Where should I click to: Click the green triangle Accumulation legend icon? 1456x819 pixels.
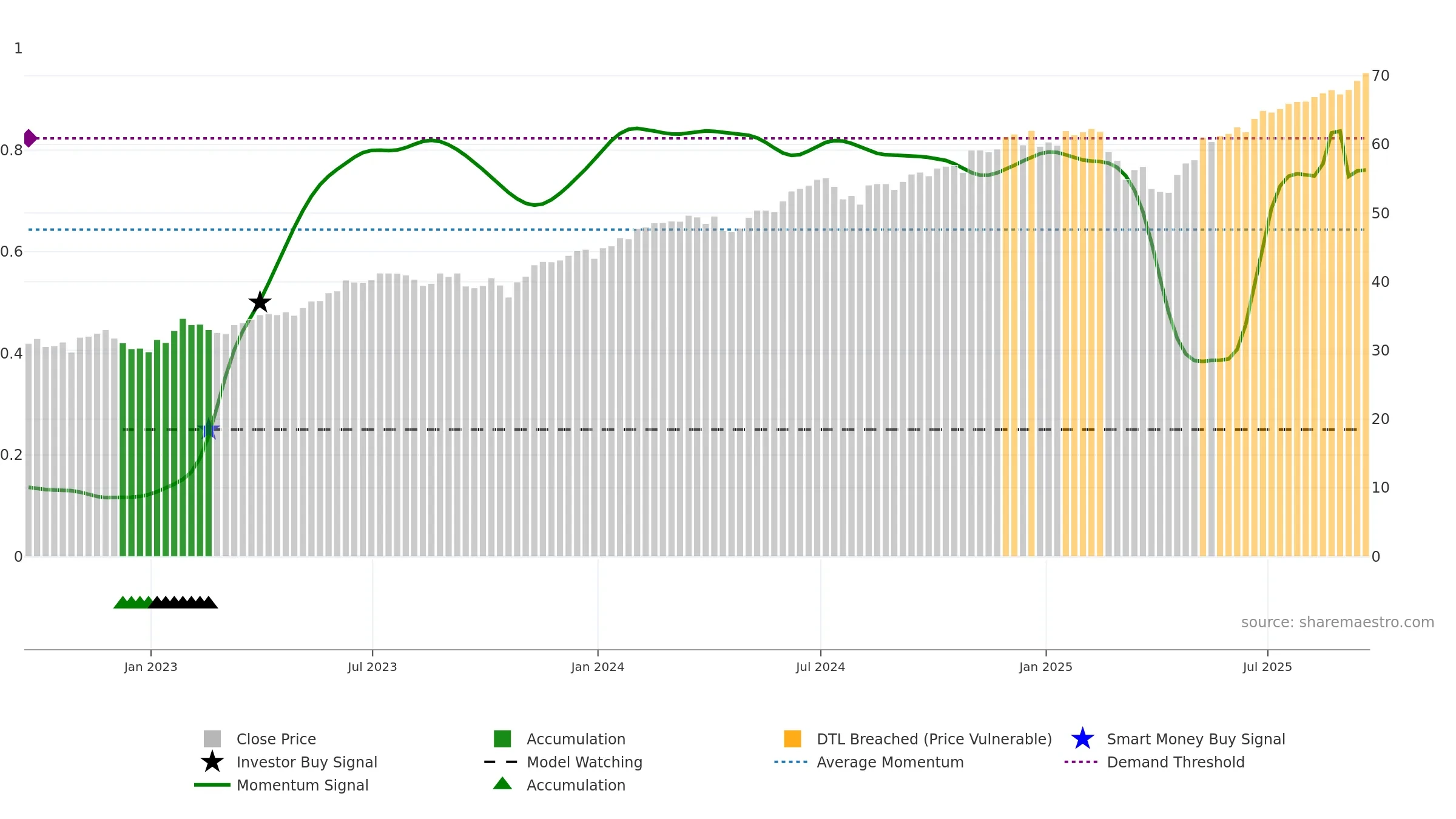click(502, 784)
